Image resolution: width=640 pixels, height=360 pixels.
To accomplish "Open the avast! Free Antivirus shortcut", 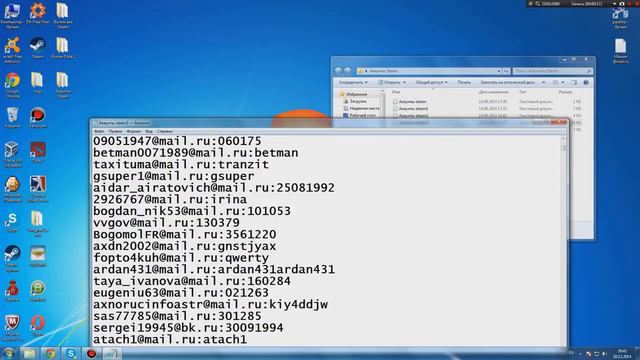I will [x=12, y=49].
